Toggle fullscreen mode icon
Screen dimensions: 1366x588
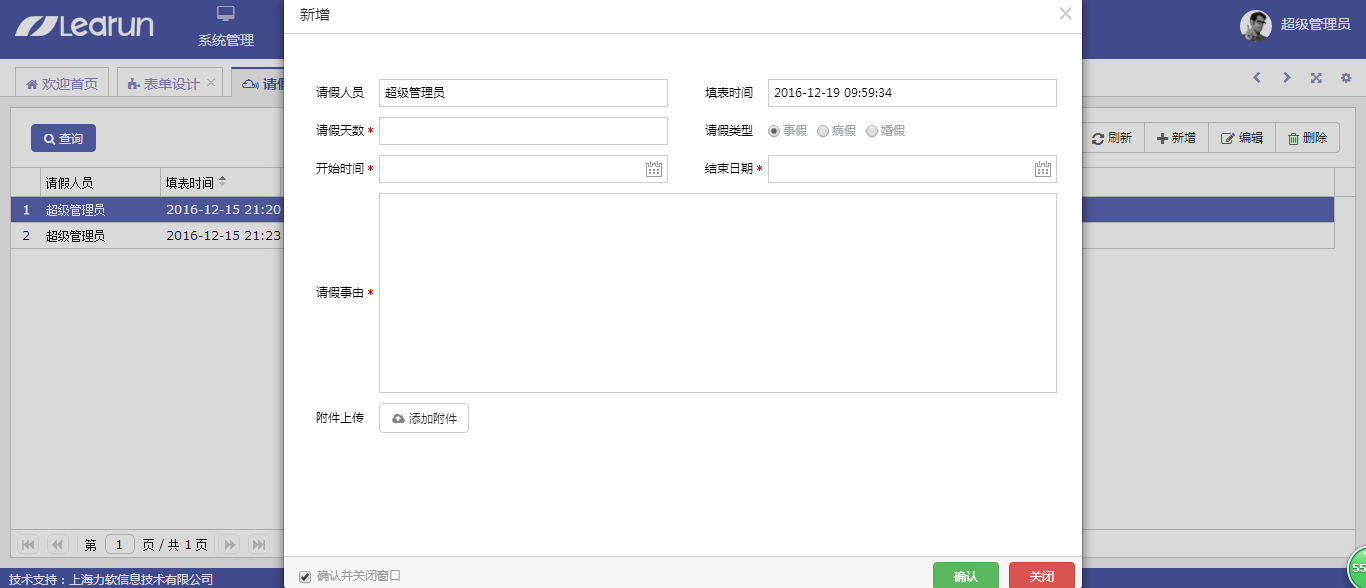tap(1317, 78)
